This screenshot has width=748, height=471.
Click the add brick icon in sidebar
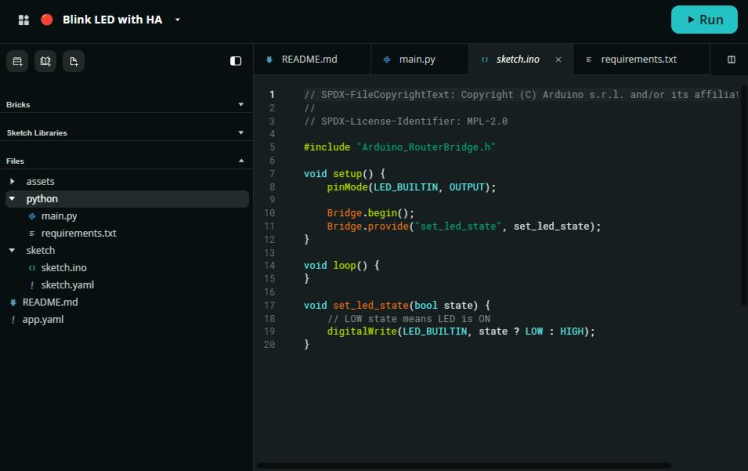pyautogui.click(x=17, y=61)
